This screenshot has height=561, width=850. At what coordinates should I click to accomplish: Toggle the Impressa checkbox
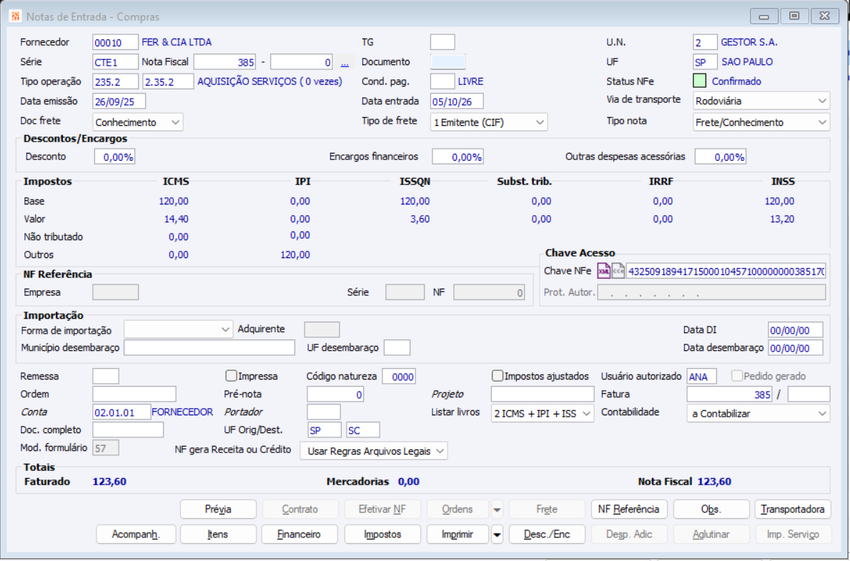click(x=231, y=376)
